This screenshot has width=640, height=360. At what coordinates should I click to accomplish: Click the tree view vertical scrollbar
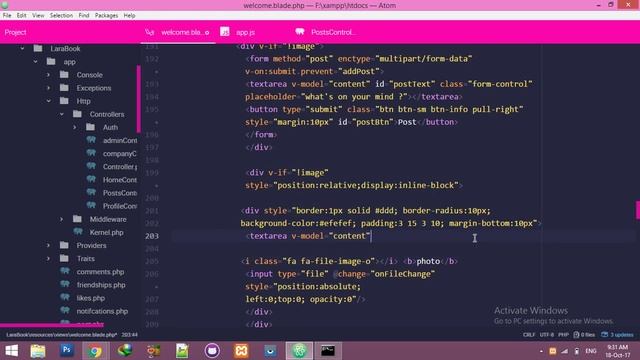click(139, 99)
